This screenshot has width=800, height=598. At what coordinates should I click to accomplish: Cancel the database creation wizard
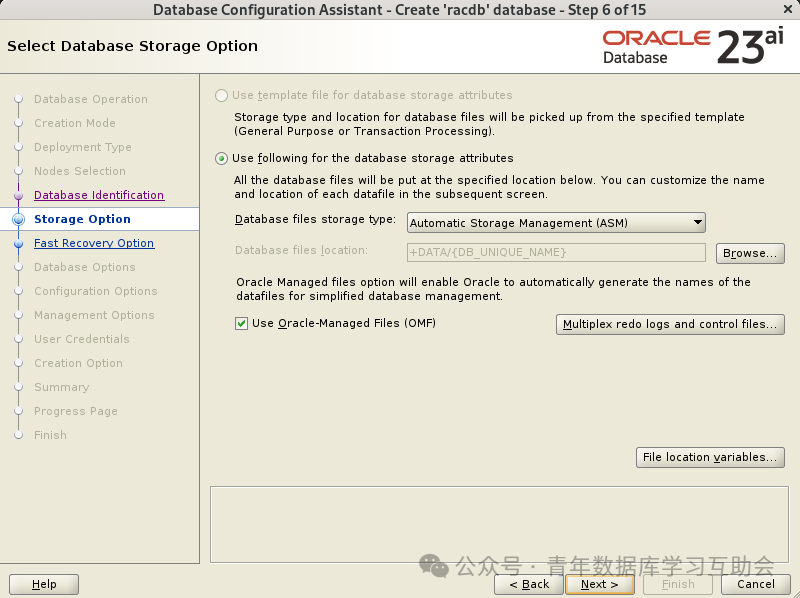tap(756, 584)
